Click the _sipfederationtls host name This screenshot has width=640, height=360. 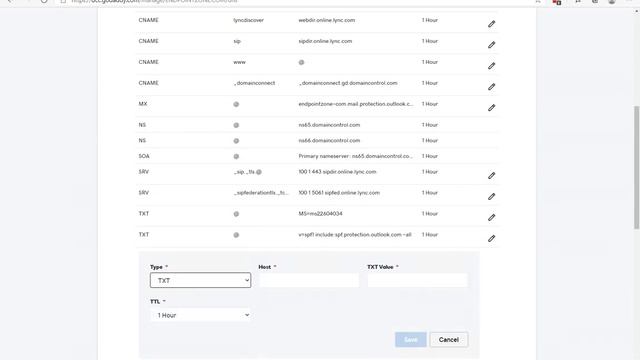point(261,193)
